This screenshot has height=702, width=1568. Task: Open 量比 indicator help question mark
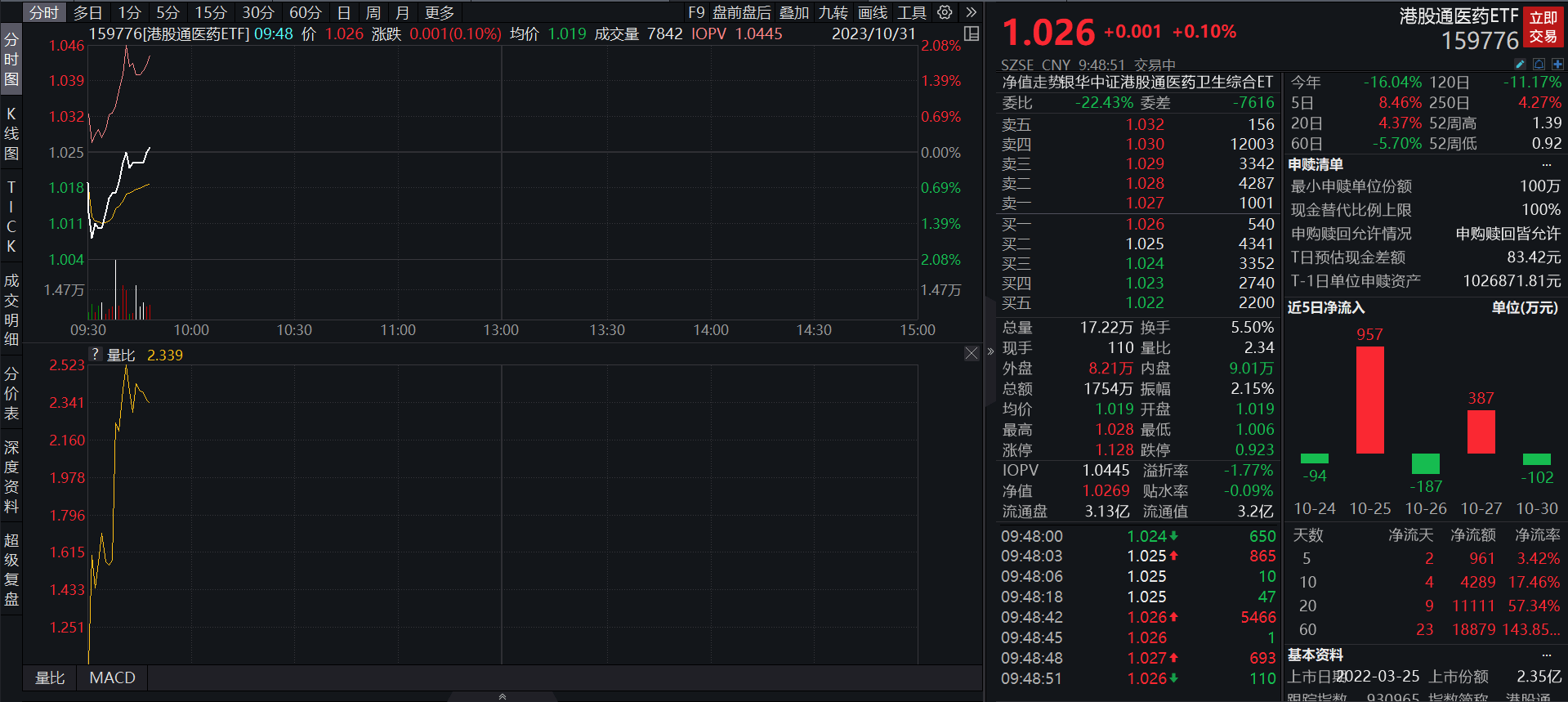click(x=95, y=355)
